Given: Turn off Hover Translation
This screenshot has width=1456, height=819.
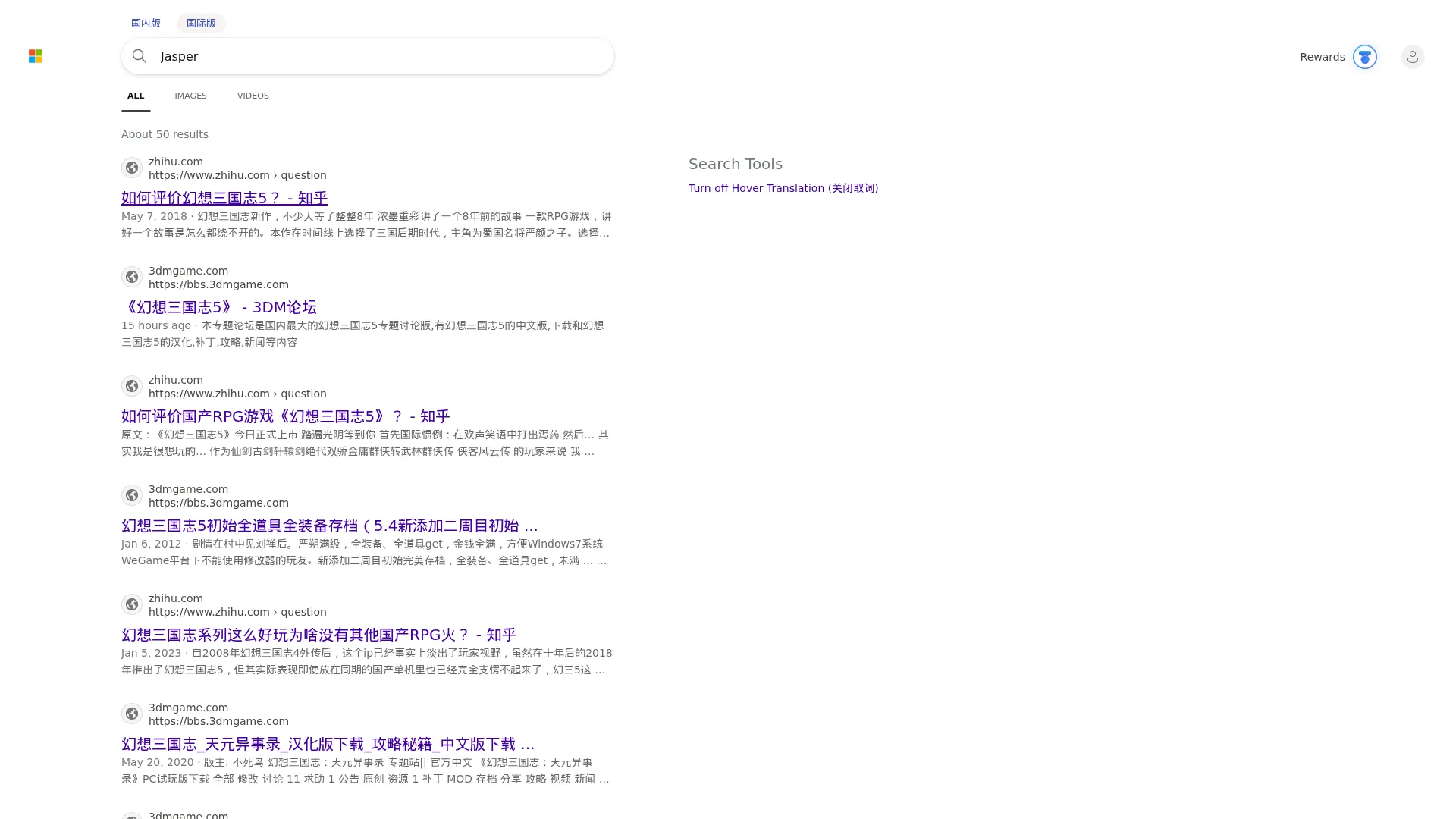Looking at the screenshot, I should pyautogui.click(x=783, y=188).
